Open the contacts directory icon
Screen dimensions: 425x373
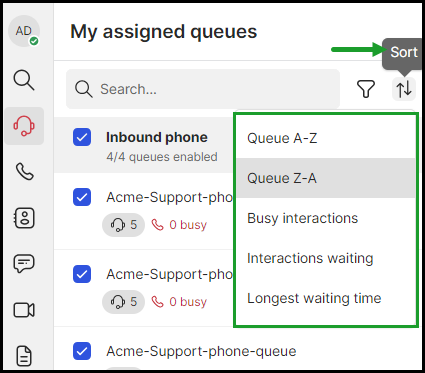click(24, 218)
